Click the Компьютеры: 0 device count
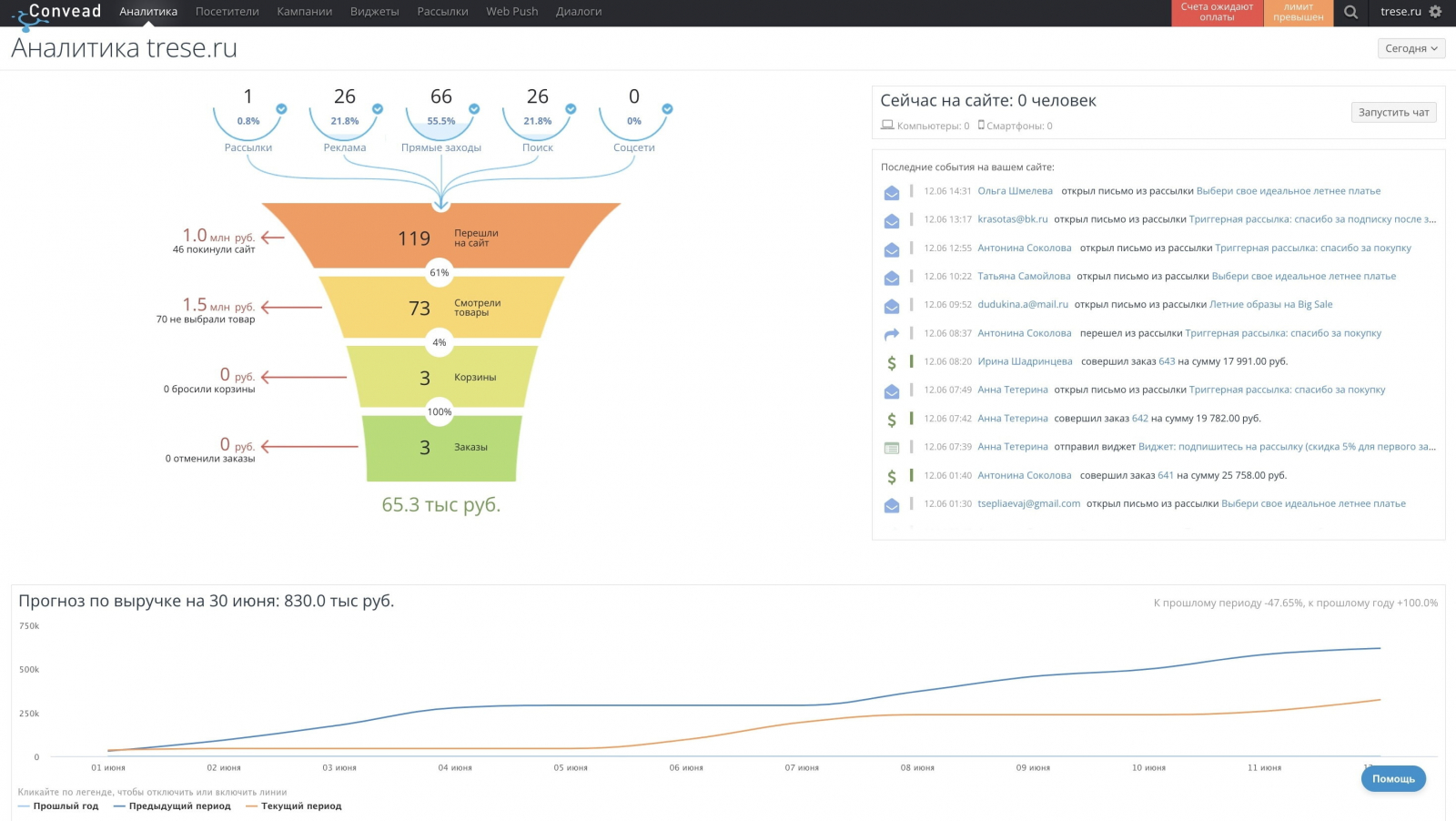Viewport: 1456px width, 821px height. coord(925,126)
